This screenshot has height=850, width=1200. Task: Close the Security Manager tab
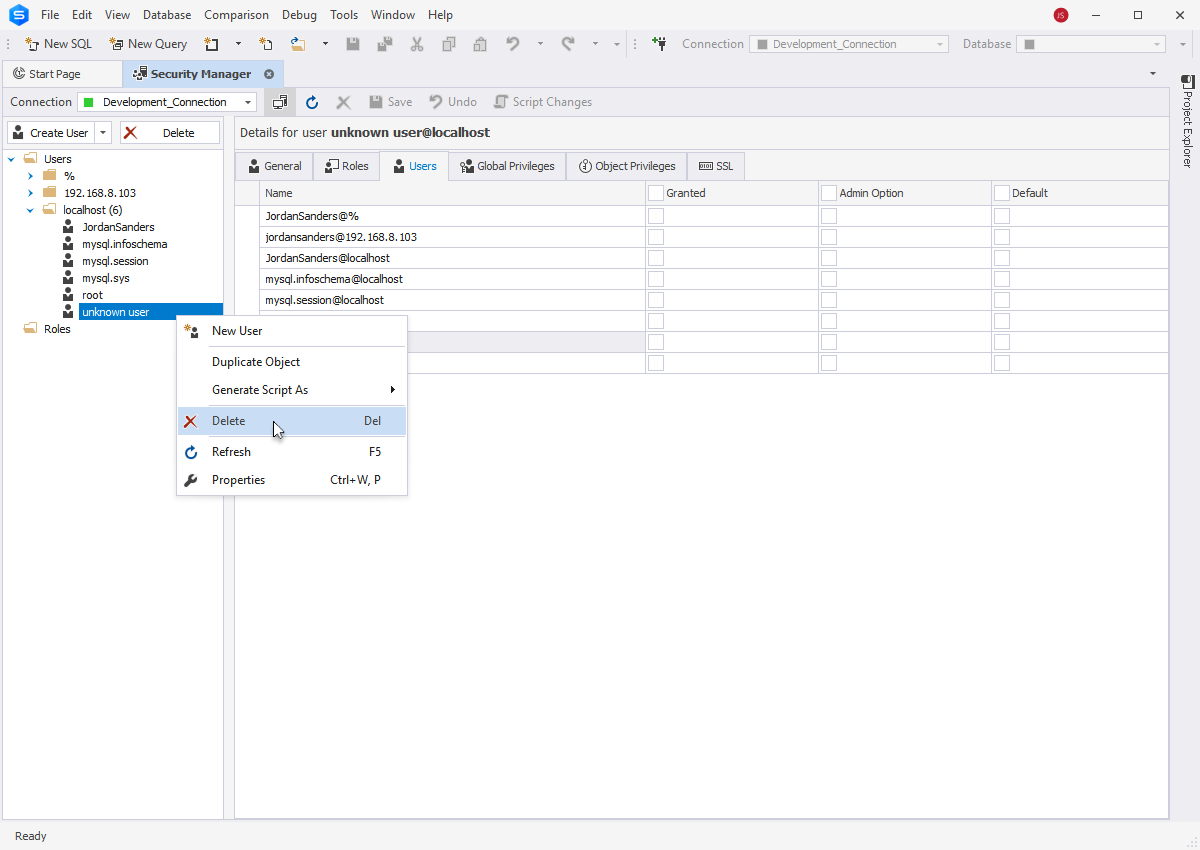269,74
